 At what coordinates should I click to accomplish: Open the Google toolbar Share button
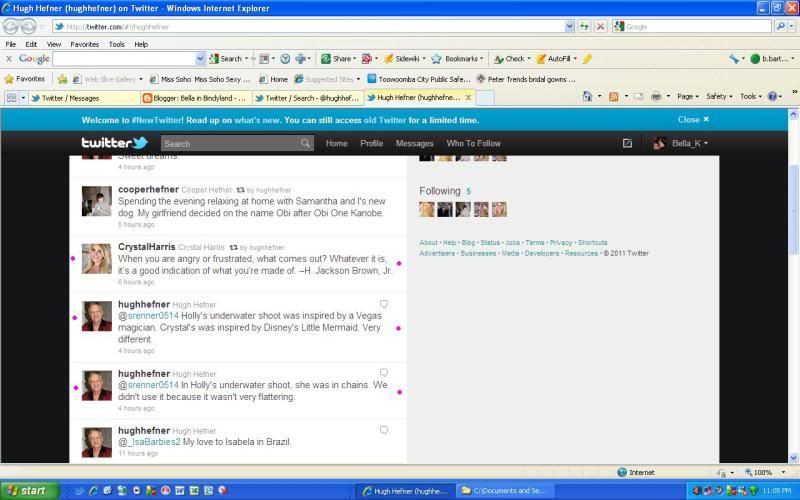tap(337, 59)
